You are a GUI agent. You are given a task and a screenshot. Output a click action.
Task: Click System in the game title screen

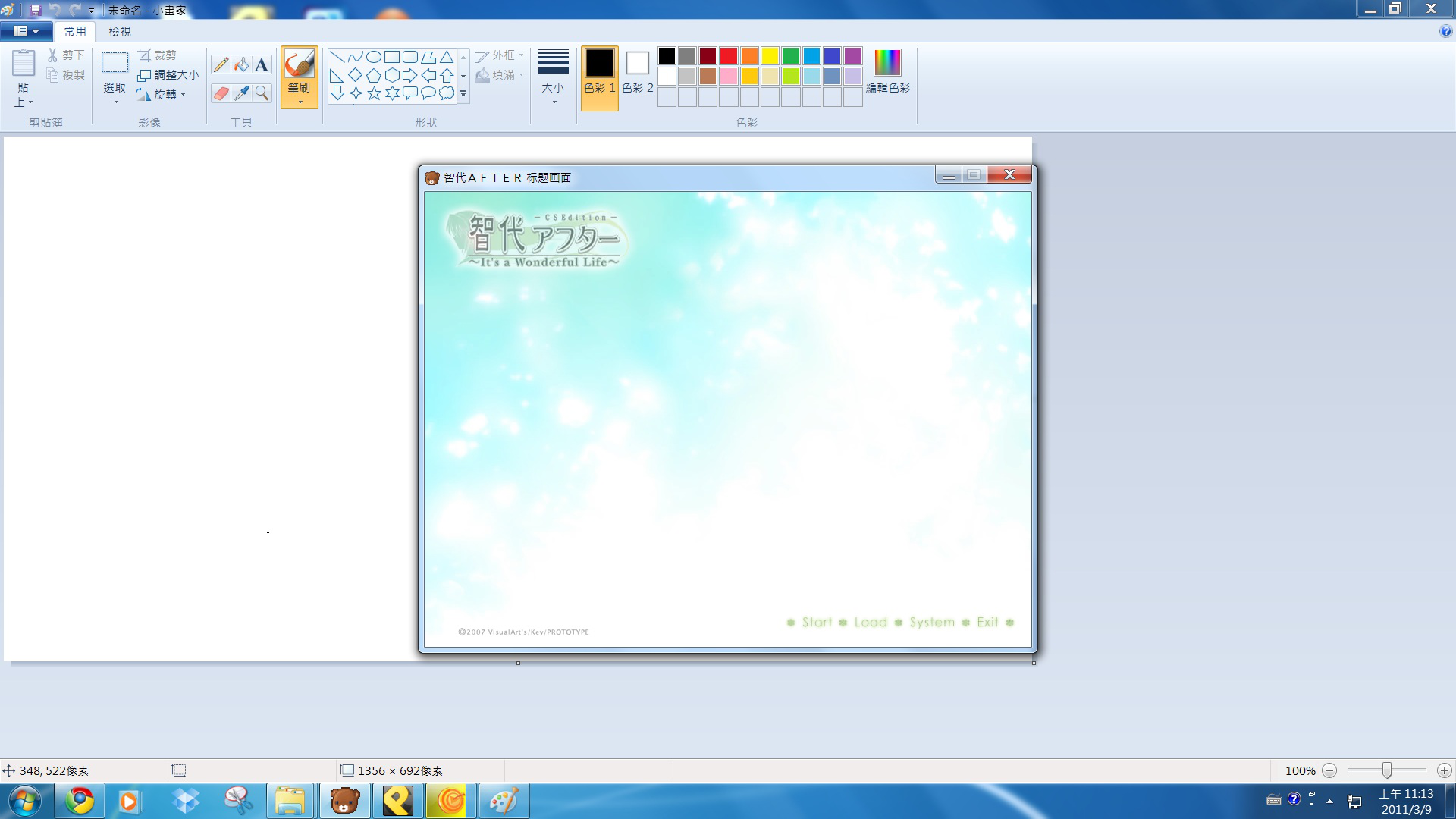[x=932, y=623]
